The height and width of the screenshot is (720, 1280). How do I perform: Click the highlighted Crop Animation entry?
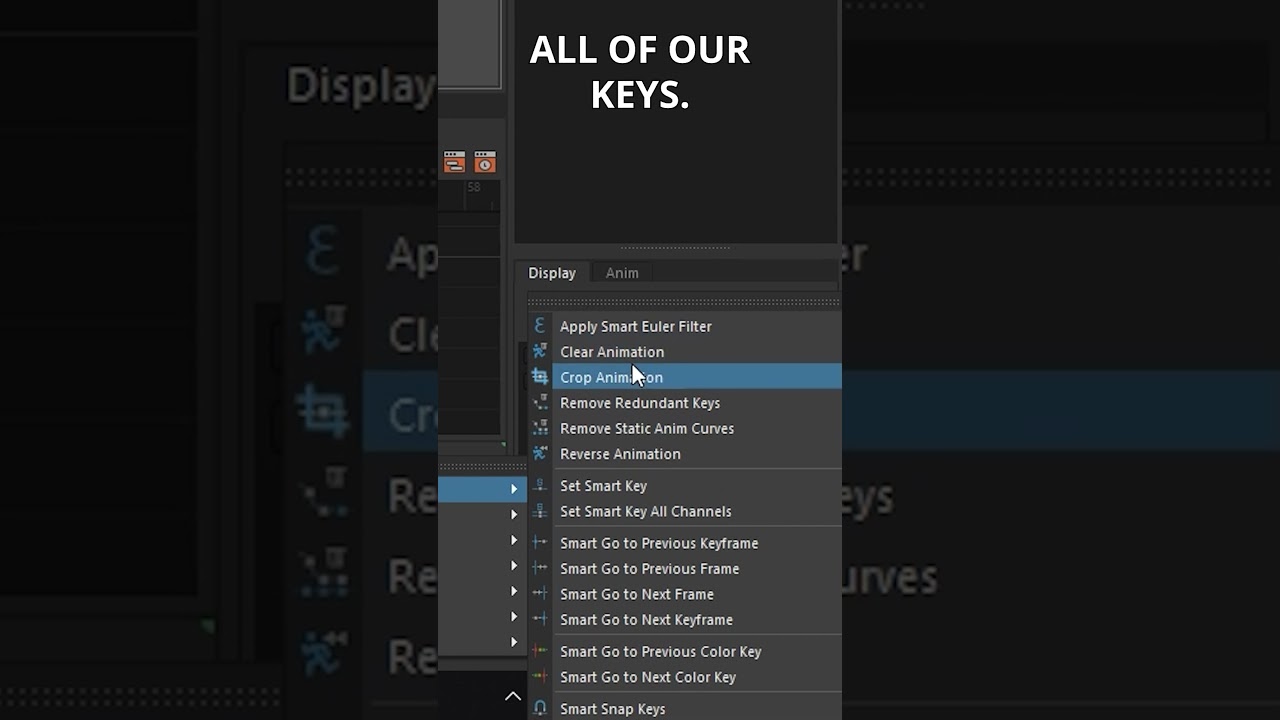tap(685, 377)
